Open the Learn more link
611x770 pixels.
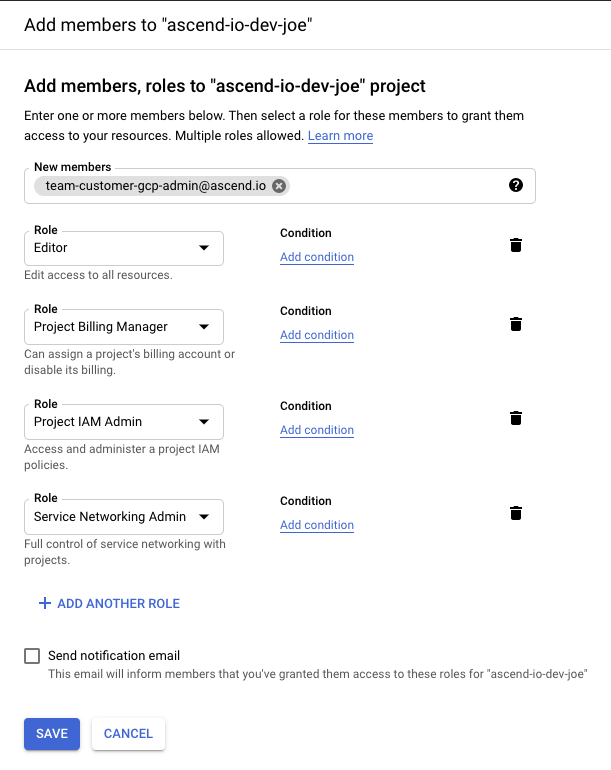pos(340,136)
